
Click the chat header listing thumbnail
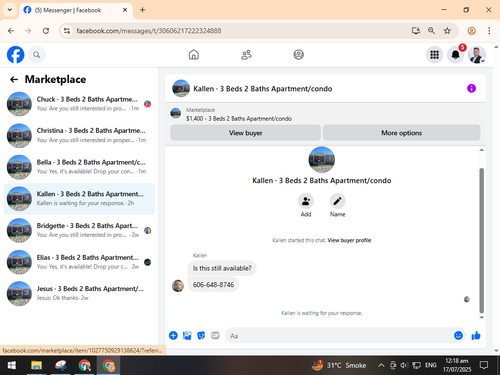point(181,88)
